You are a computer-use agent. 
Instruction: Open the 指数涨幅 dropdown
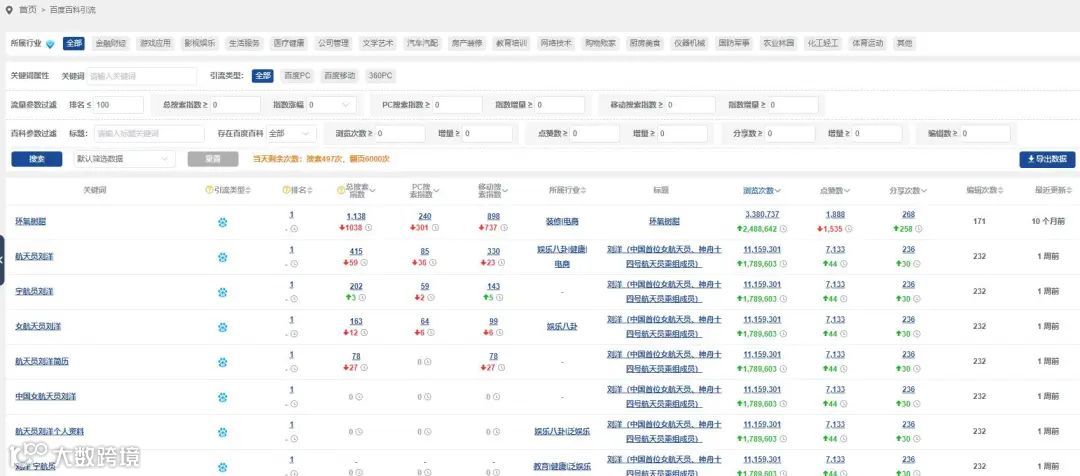331,105
